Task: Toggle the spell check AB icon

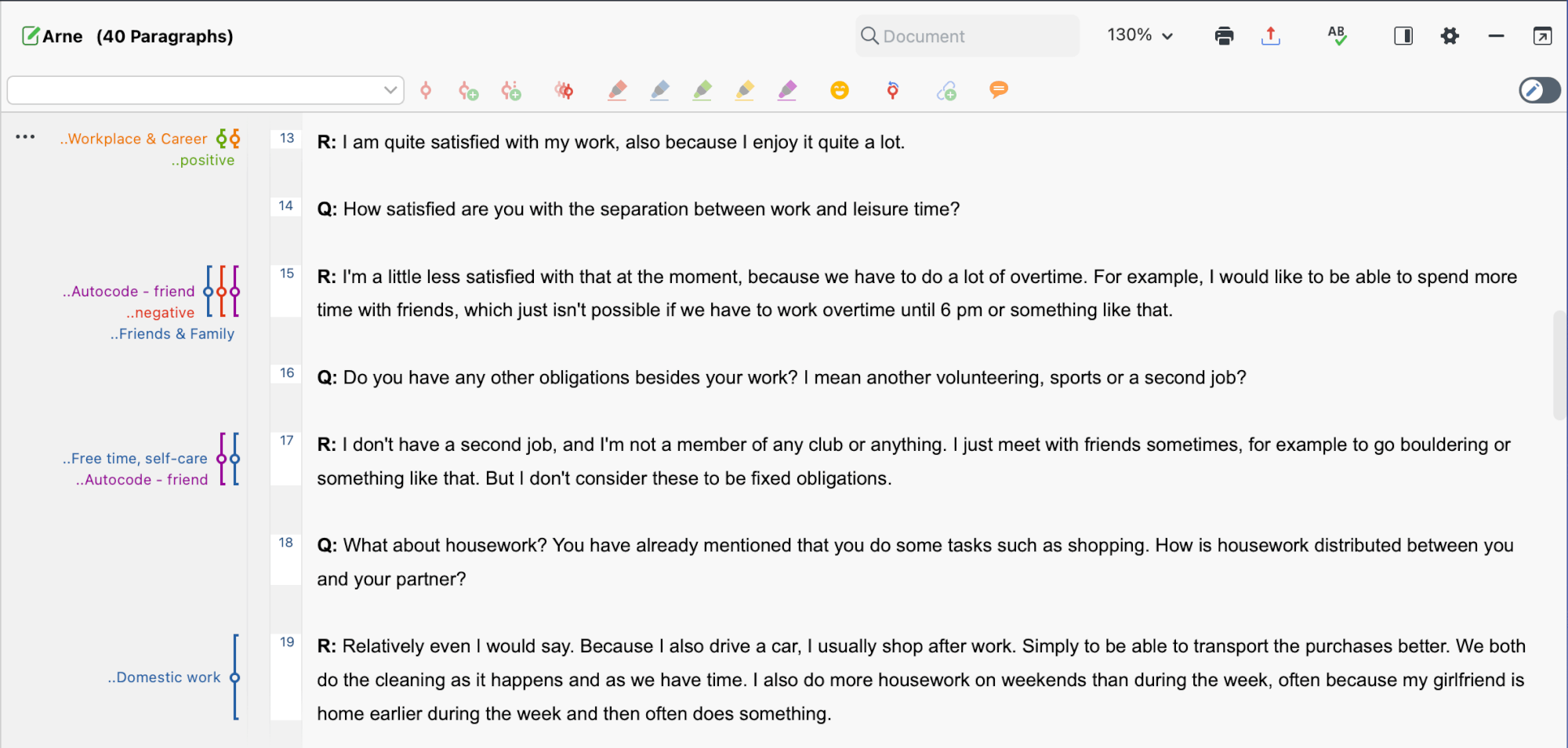Action: (x=1337, y=35)
